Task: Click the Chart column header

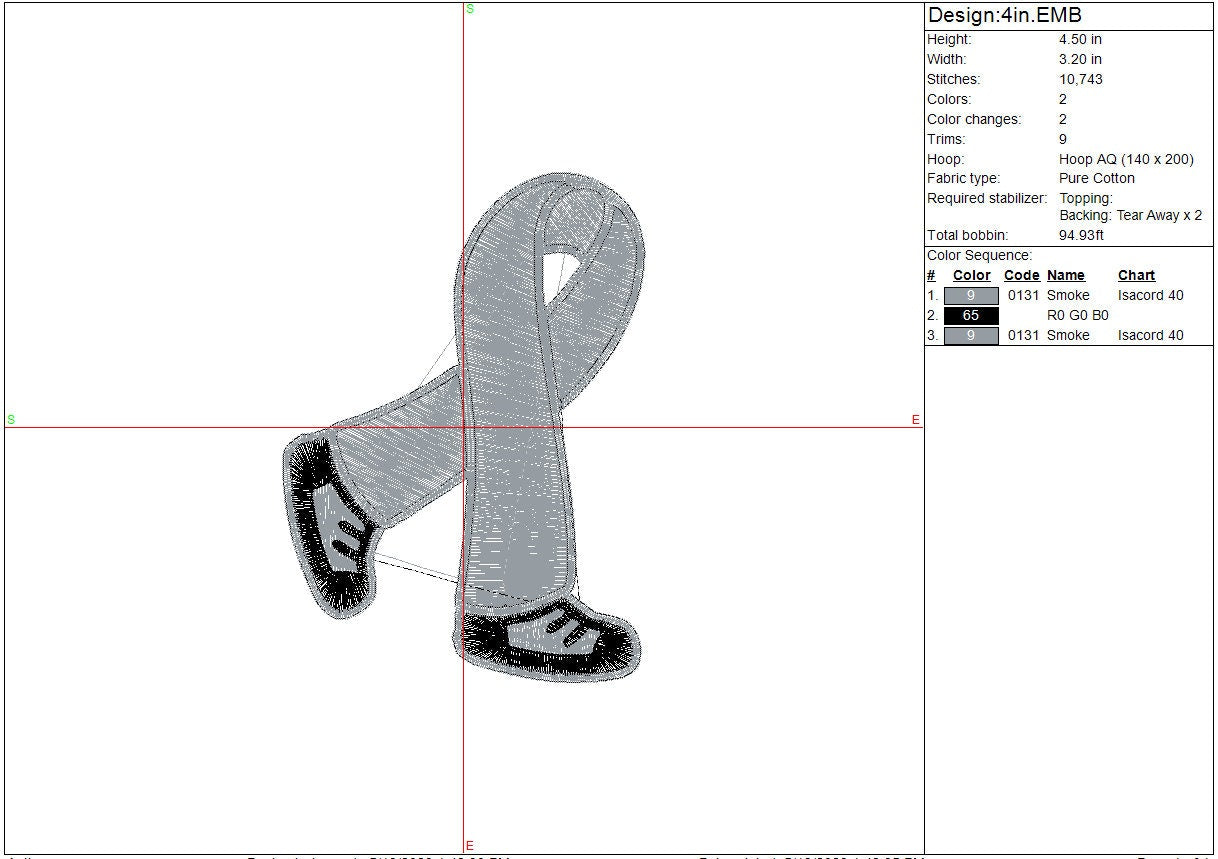Action: click(1136, 276)
